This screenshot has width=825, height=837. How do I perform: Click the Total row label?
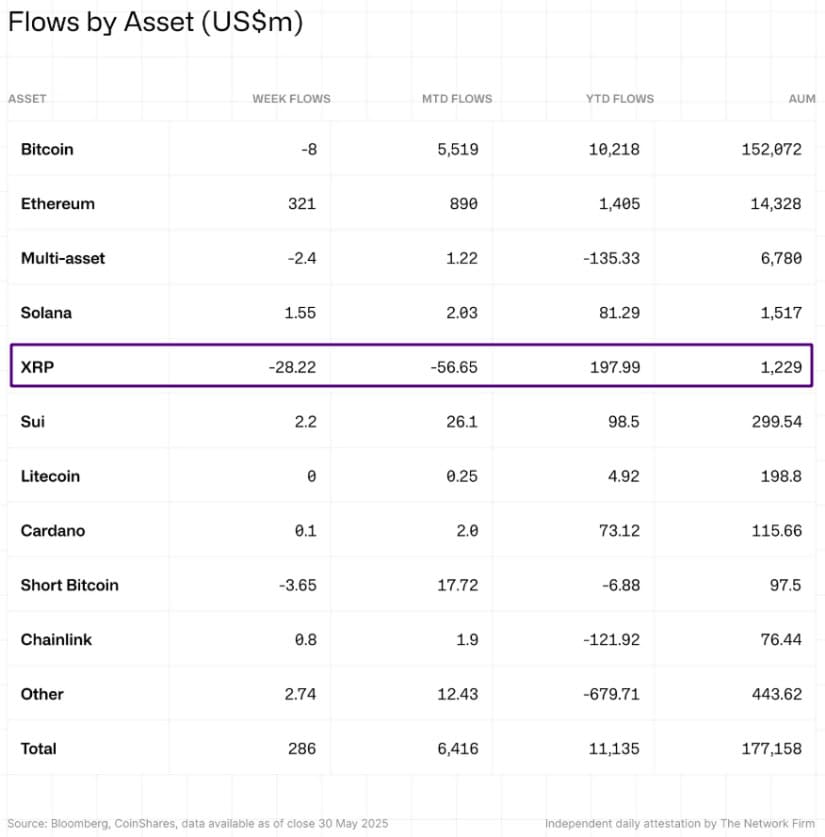click(39, 749)
